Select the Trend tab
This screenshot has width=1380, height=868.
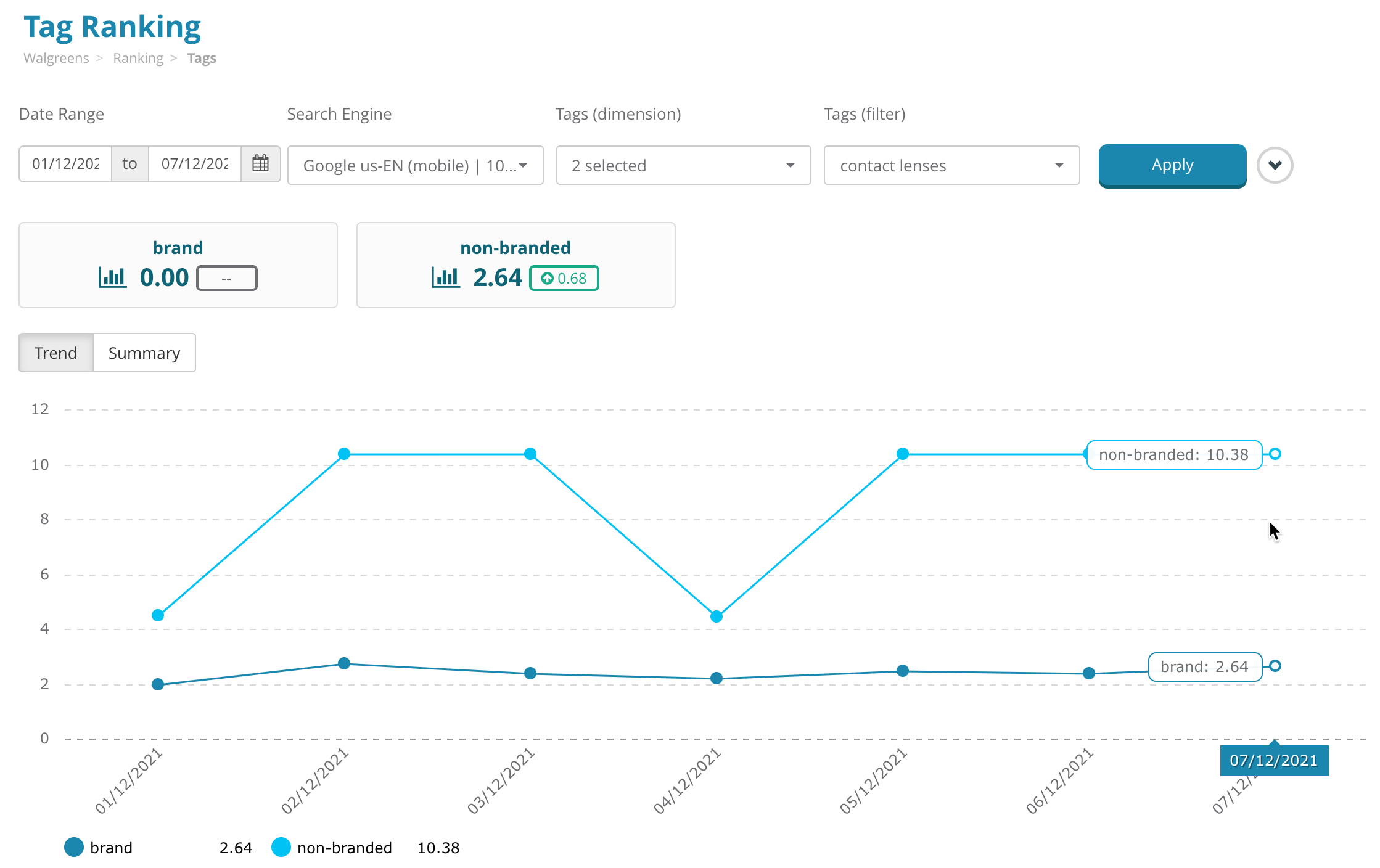(x=56, y=353)
